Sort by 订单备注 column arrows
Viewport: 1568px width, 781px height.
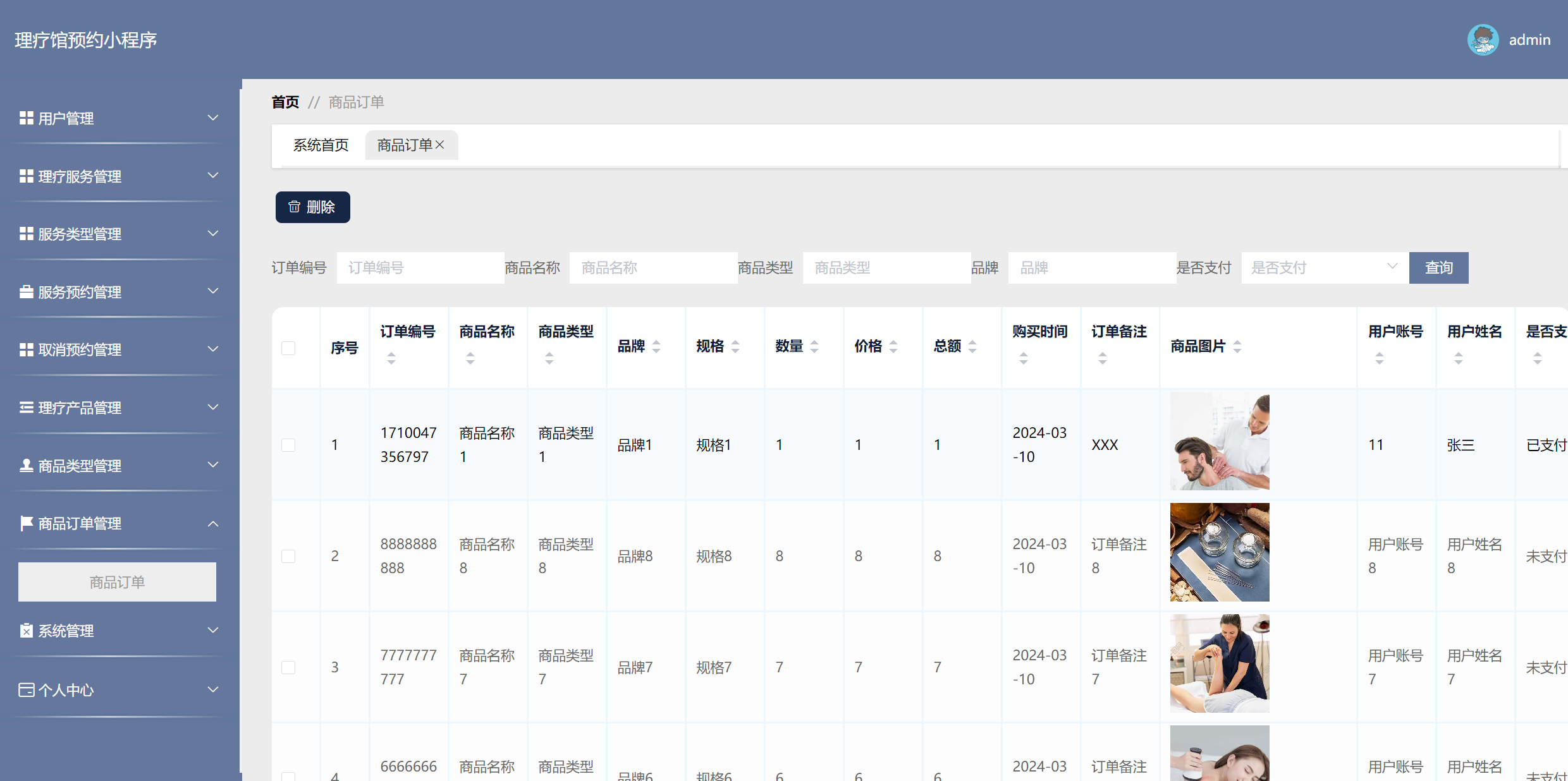(x=1103, y=358)
